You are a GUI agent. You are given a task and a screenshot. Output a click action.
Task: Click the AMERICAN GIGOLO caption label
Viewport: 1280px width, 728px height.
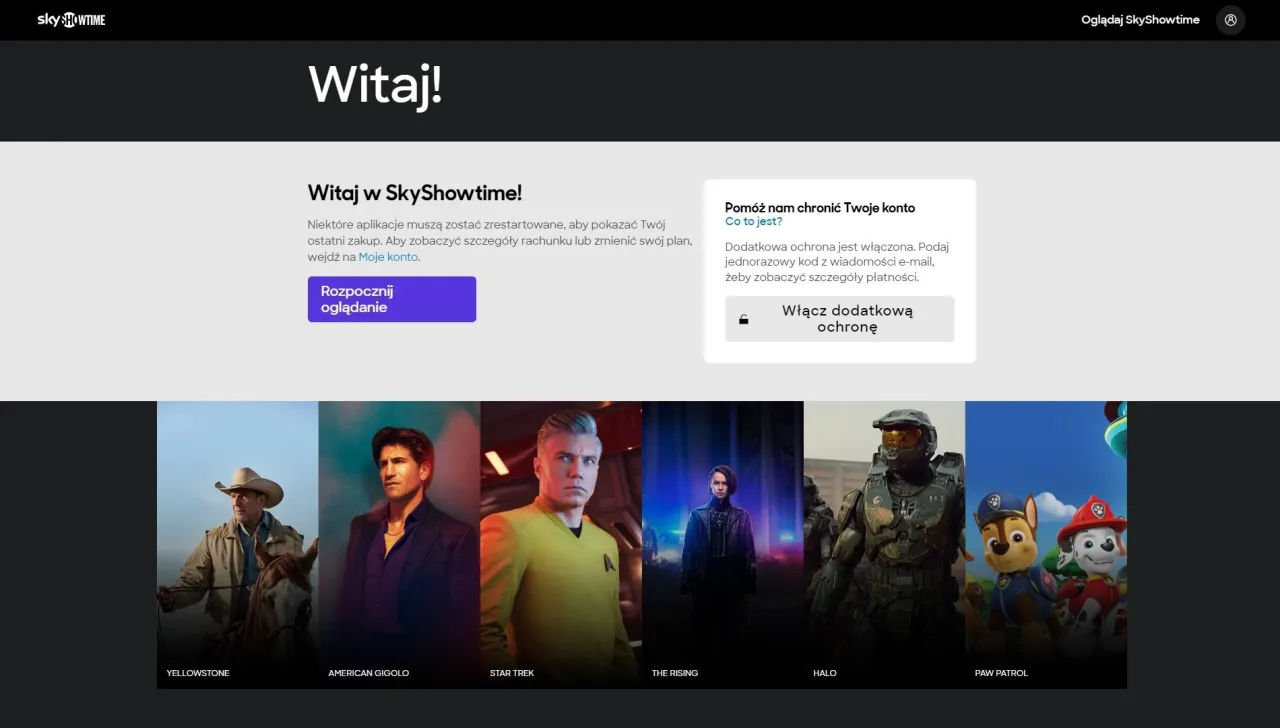(369, 673)
